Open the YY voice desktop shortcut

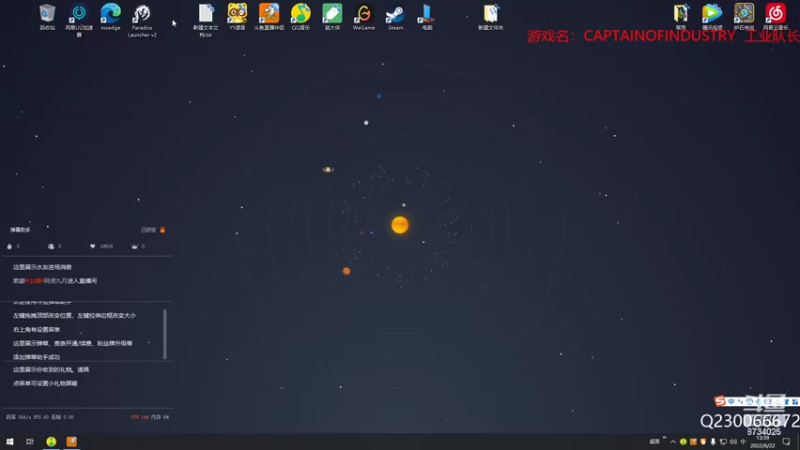tap(237, 16)
